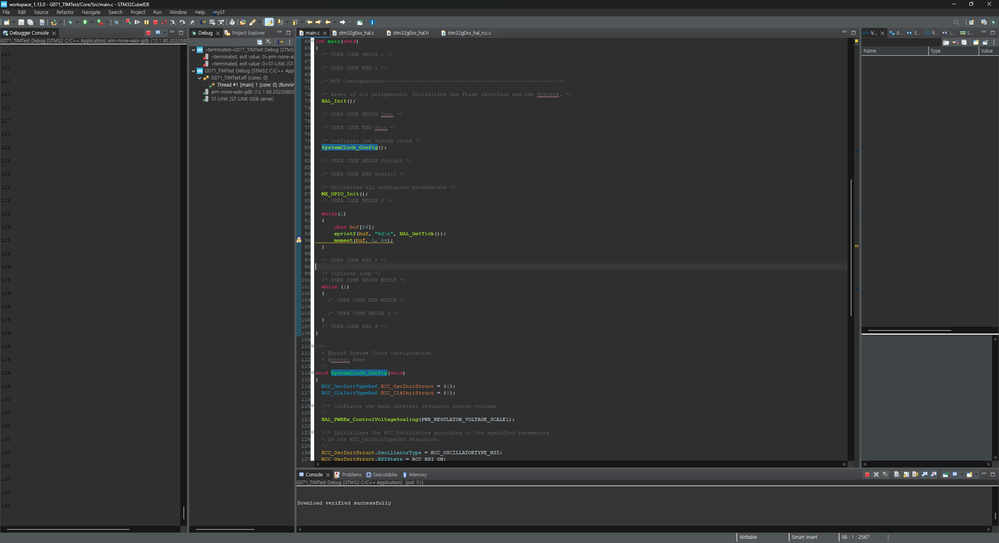Click the Name column header in Variables
Screen dimensions: 999x543
pyautogui.click(x=895, y=50)
